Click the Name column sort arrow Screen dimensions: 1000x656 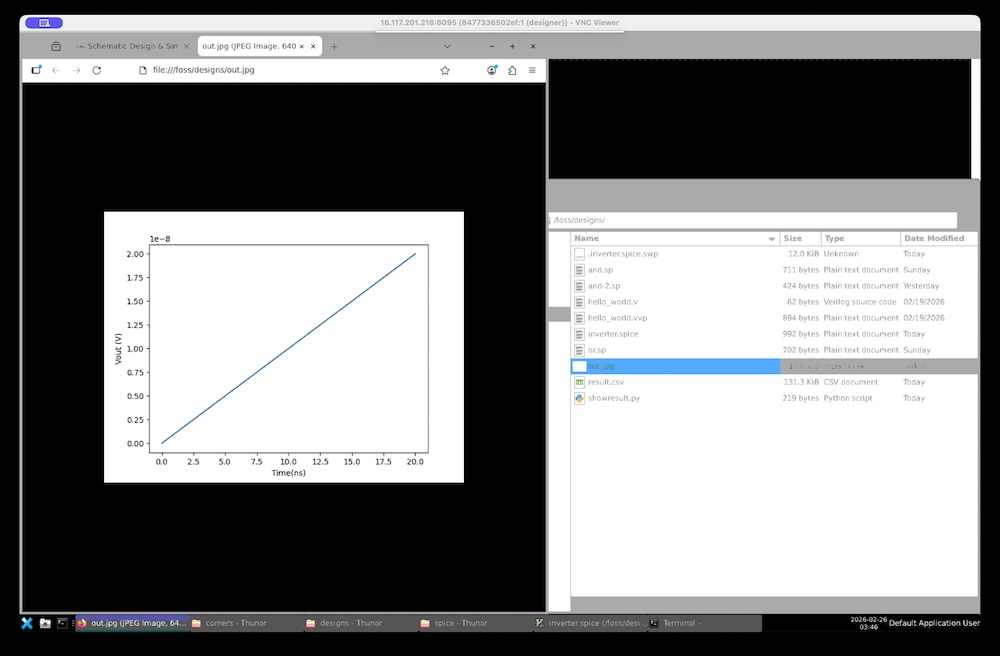[x=771, y=239]
